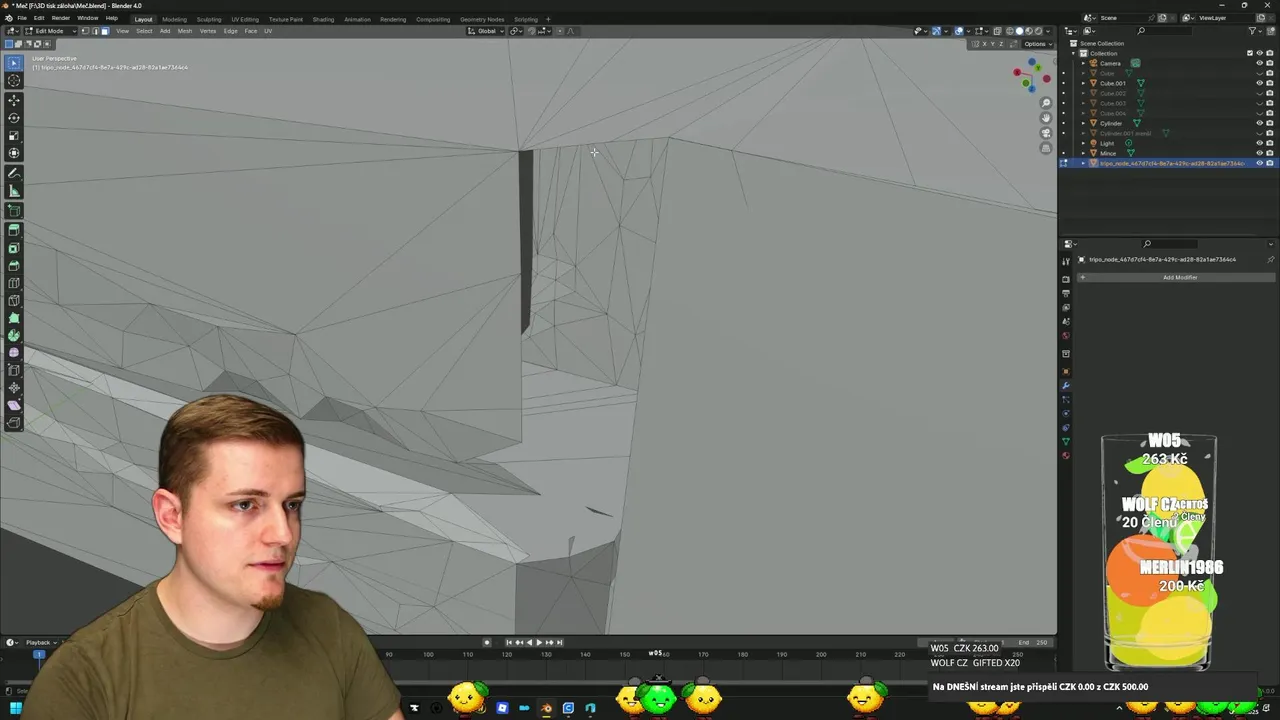Click the End frame field in timeline
Image resolution: width=1280 pixels, height=720 pixels.
pos(1032,642)
